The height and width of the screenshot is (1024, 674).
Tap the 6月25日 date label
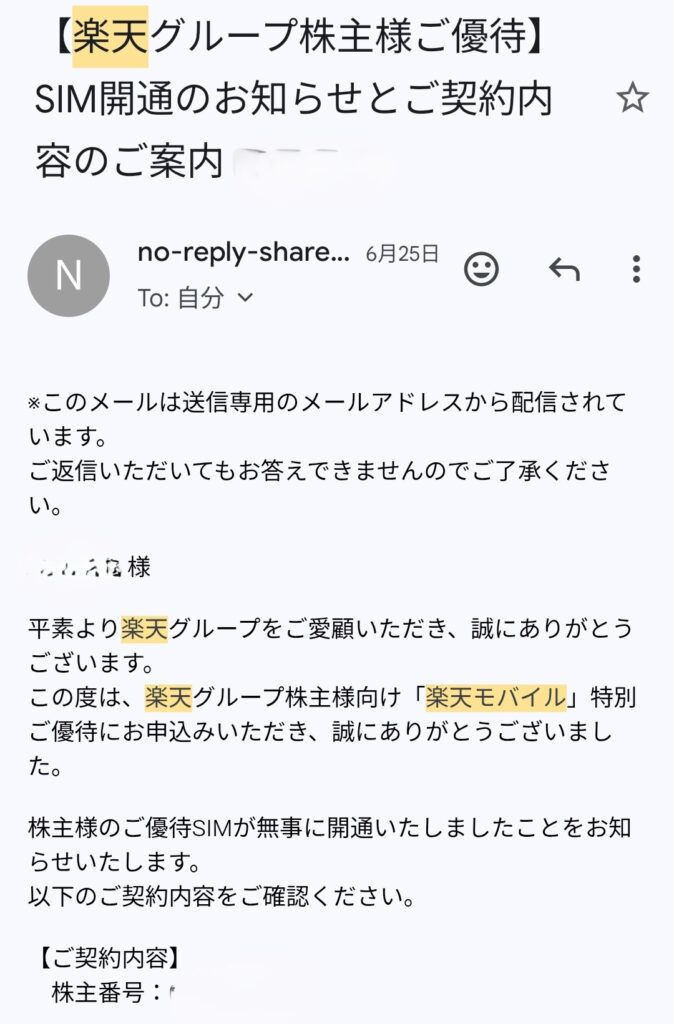click(402, 253)
